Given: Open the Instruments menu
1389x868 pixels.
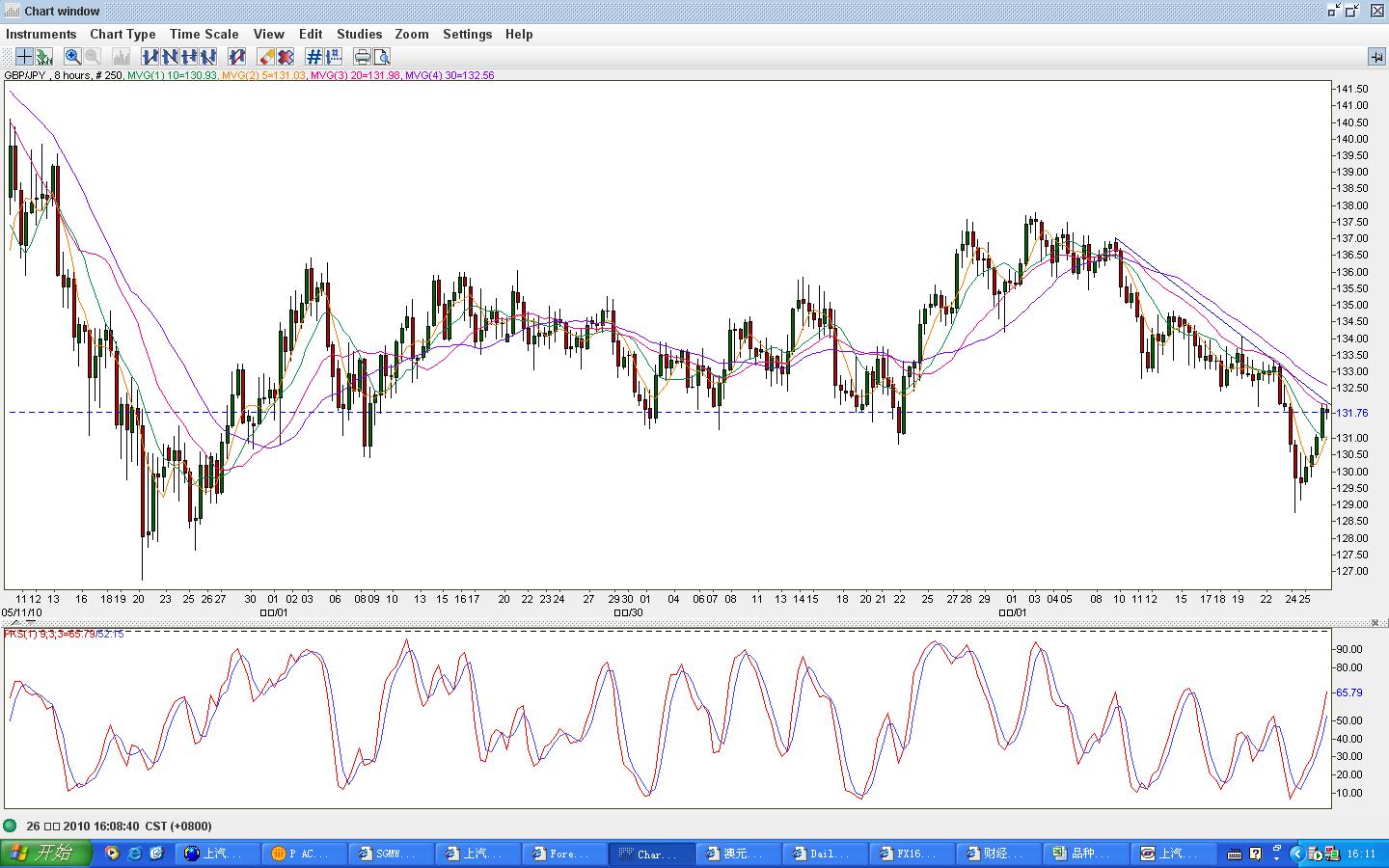Looking at the screenshot, I should [41, 34].
